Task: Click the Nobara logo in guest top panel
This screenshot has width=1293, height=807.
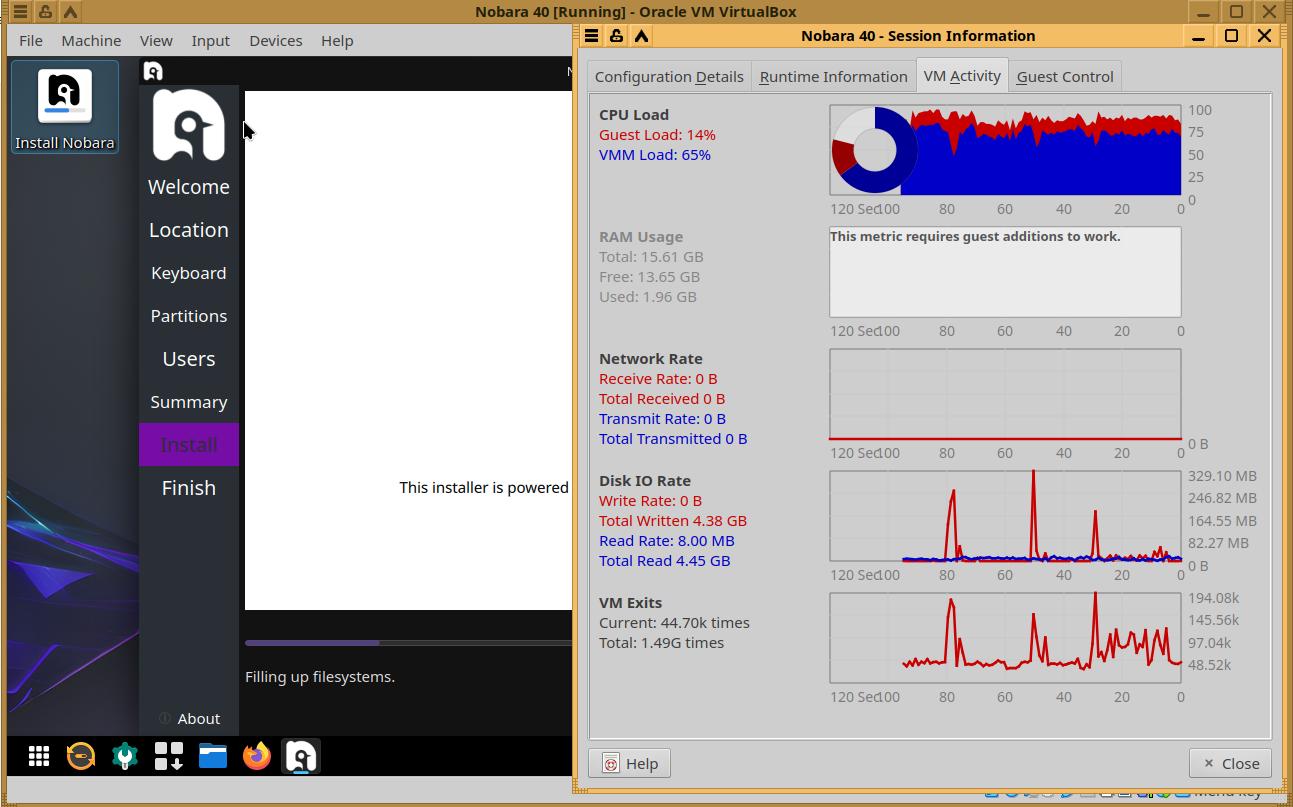Action: pyautogui.click(x=153, y=71)
